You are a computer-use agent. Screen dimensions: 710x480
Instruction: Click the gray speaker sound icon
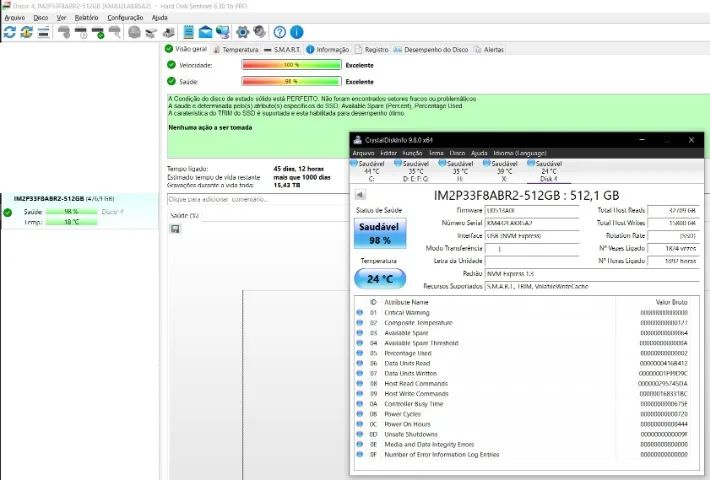coord(259,32)
